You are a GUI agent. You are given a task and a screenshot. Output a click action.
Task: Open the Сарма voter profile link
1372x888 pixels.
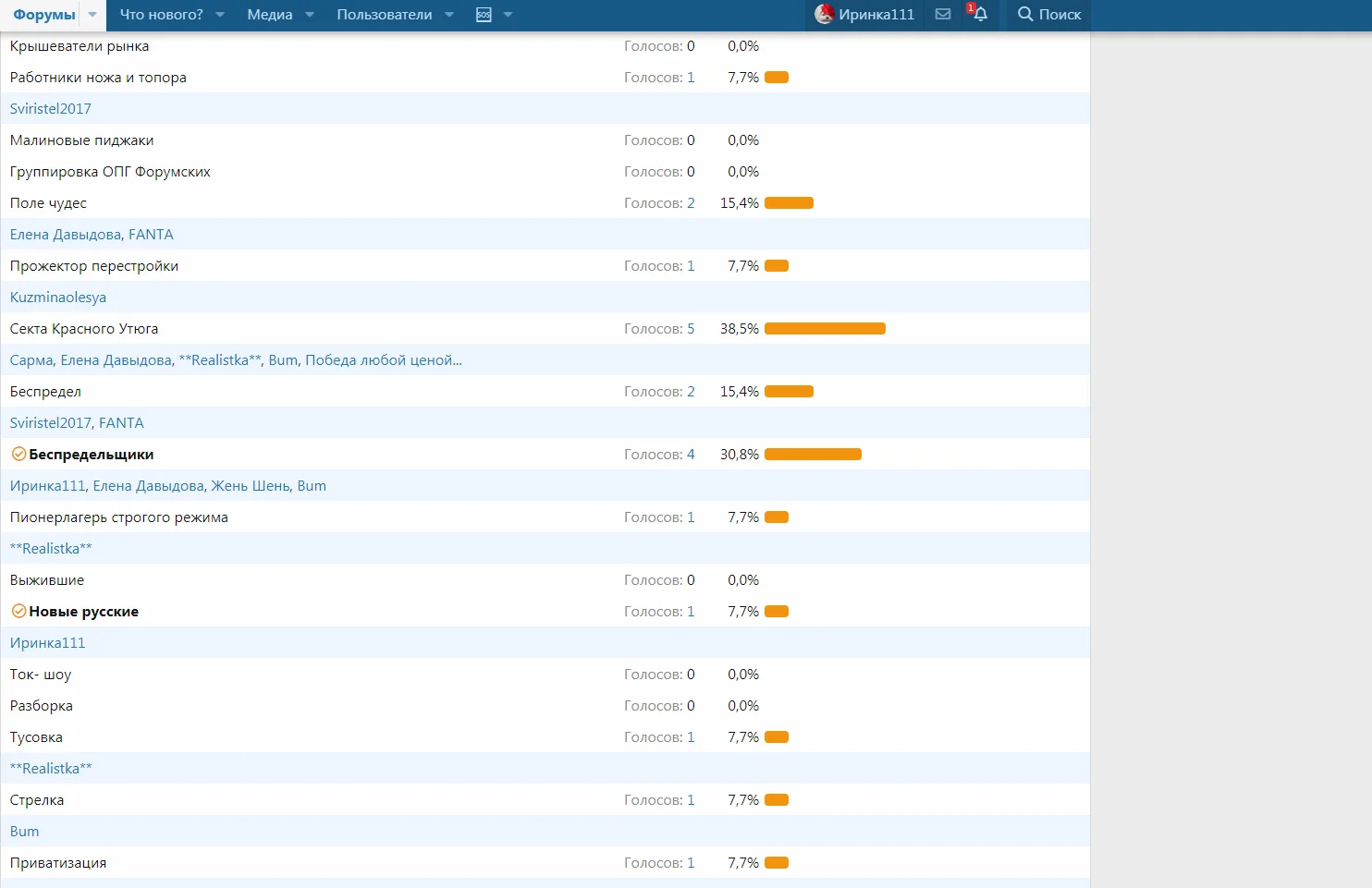(31, 360)
